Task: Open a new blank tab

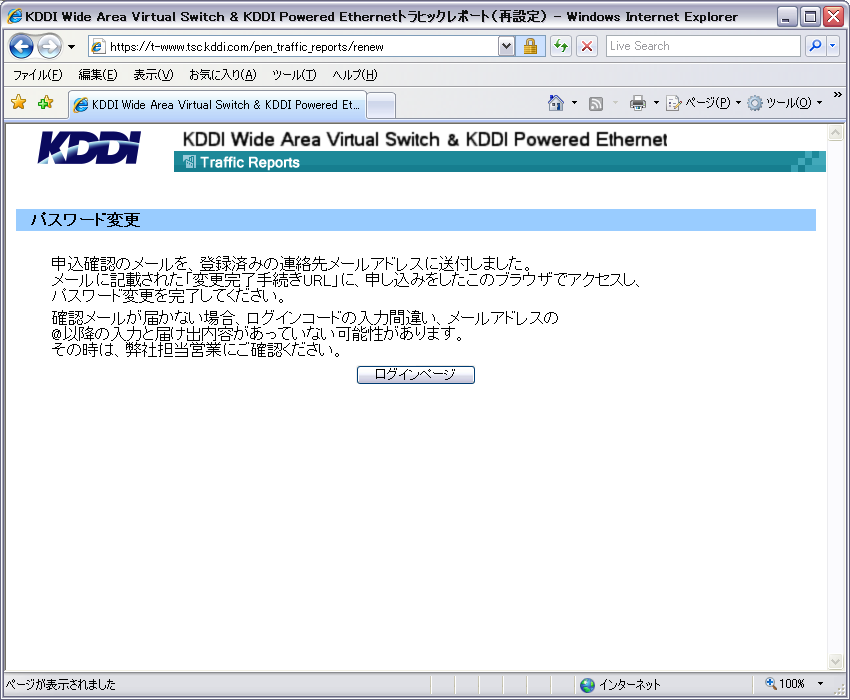Action: (381, 105)
